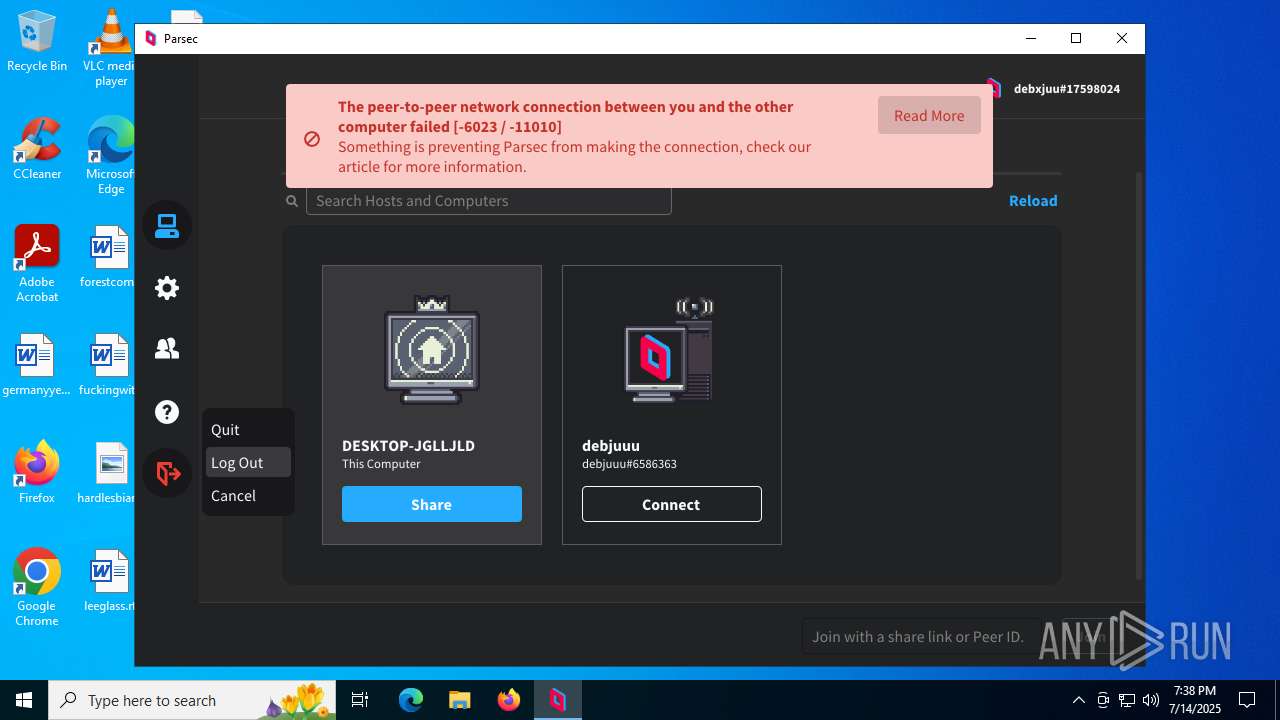
Task: Select the germanyye Word document icon
Action: pyautogui.click(x=37, y=365)
